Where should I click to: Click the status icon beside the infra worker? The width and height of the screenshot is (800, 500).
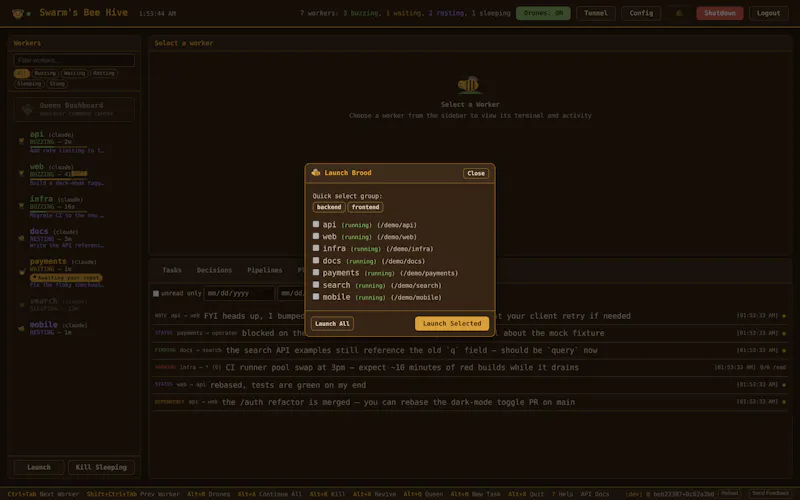click(21, 206)
